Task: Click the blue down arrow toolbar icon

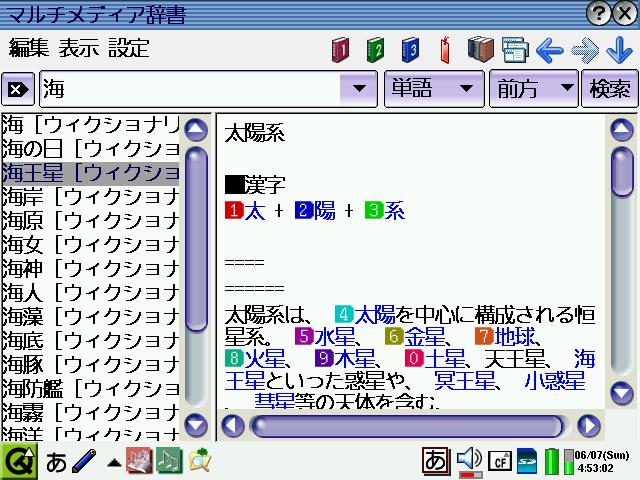Action: [x=619, y=50]
